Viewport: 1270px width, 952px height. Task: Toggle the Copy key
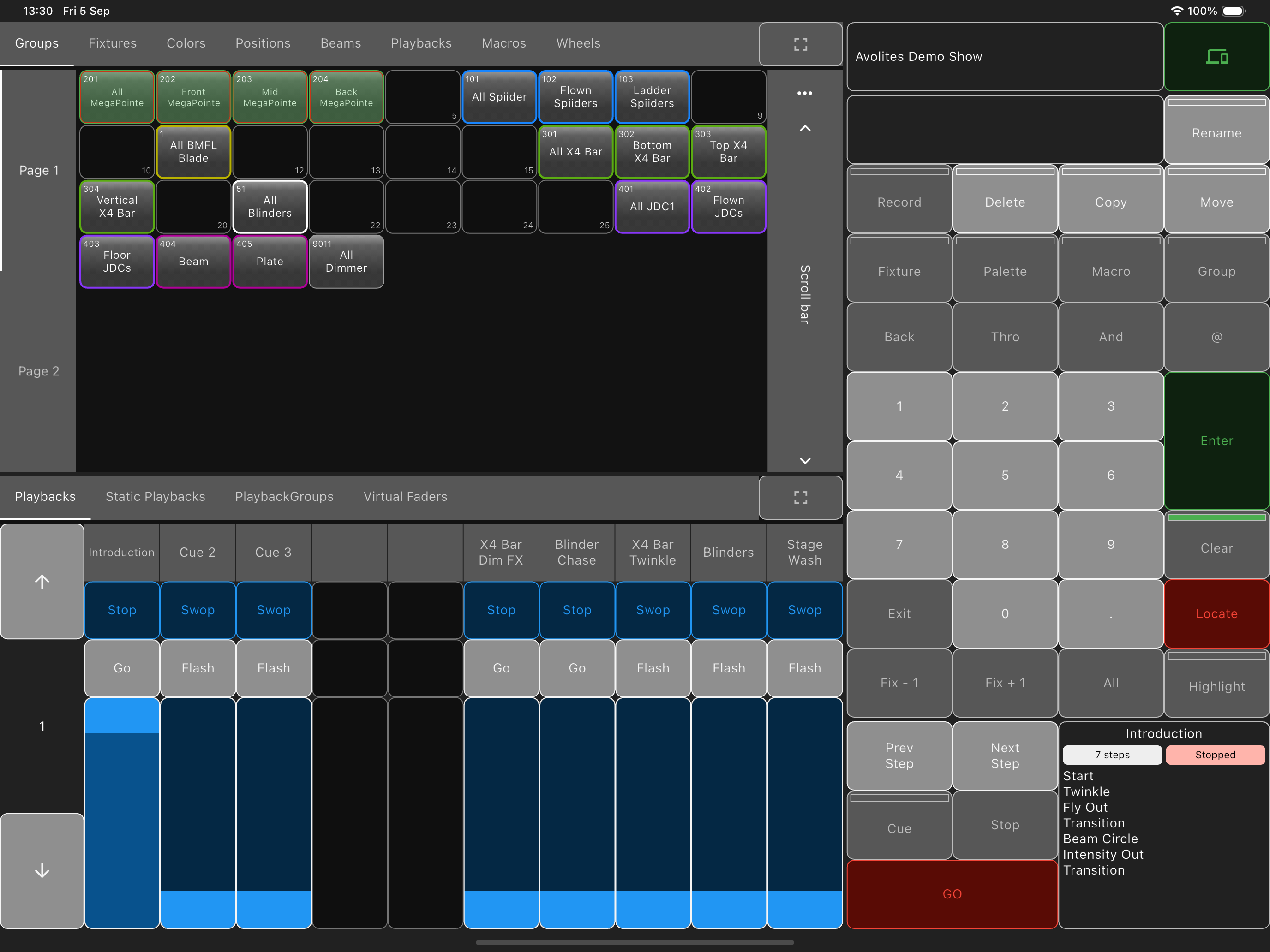tap(1110, 198)
